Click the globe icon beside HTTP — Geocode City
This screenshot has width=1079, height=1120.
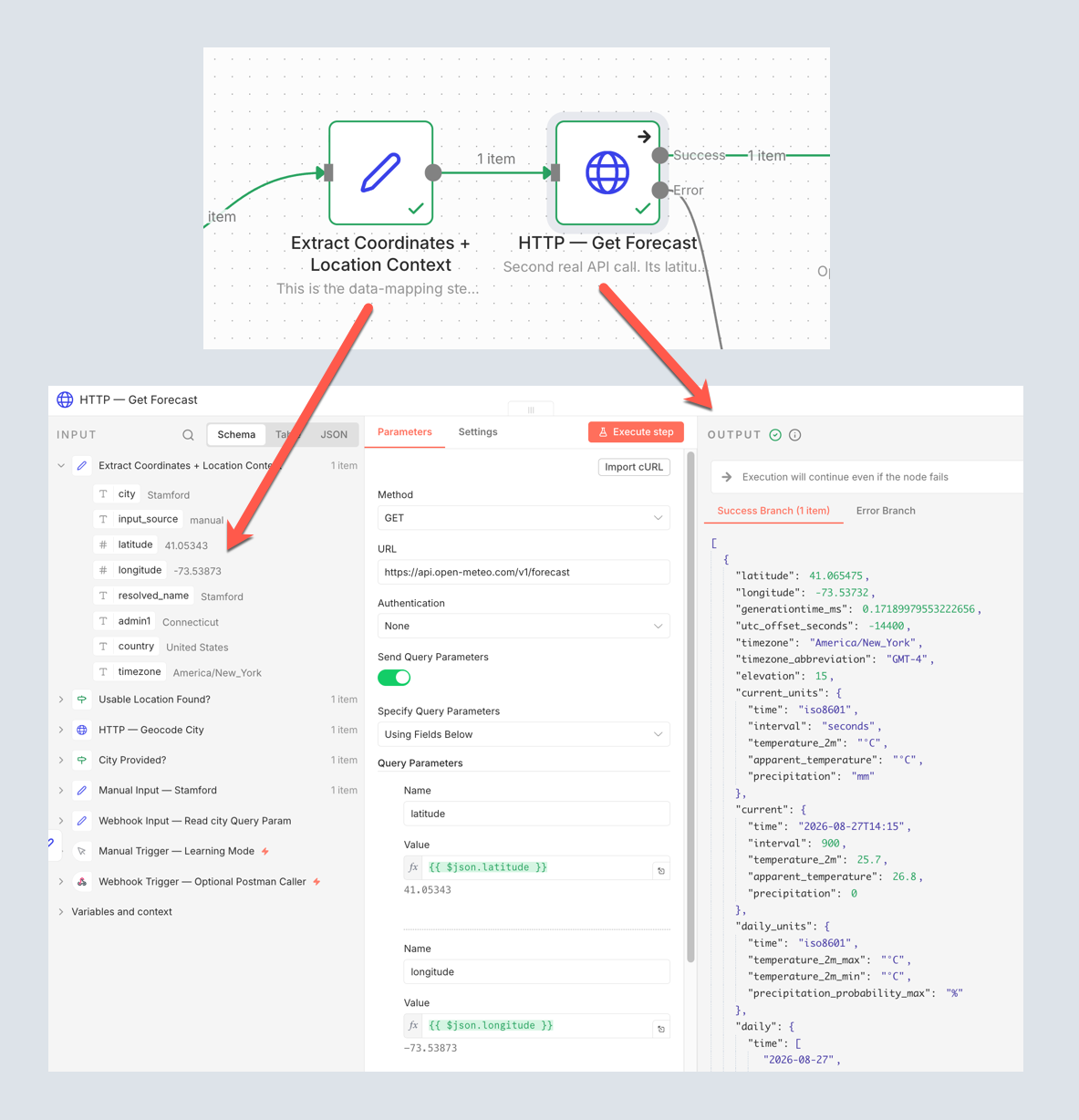tap(82, 730)
